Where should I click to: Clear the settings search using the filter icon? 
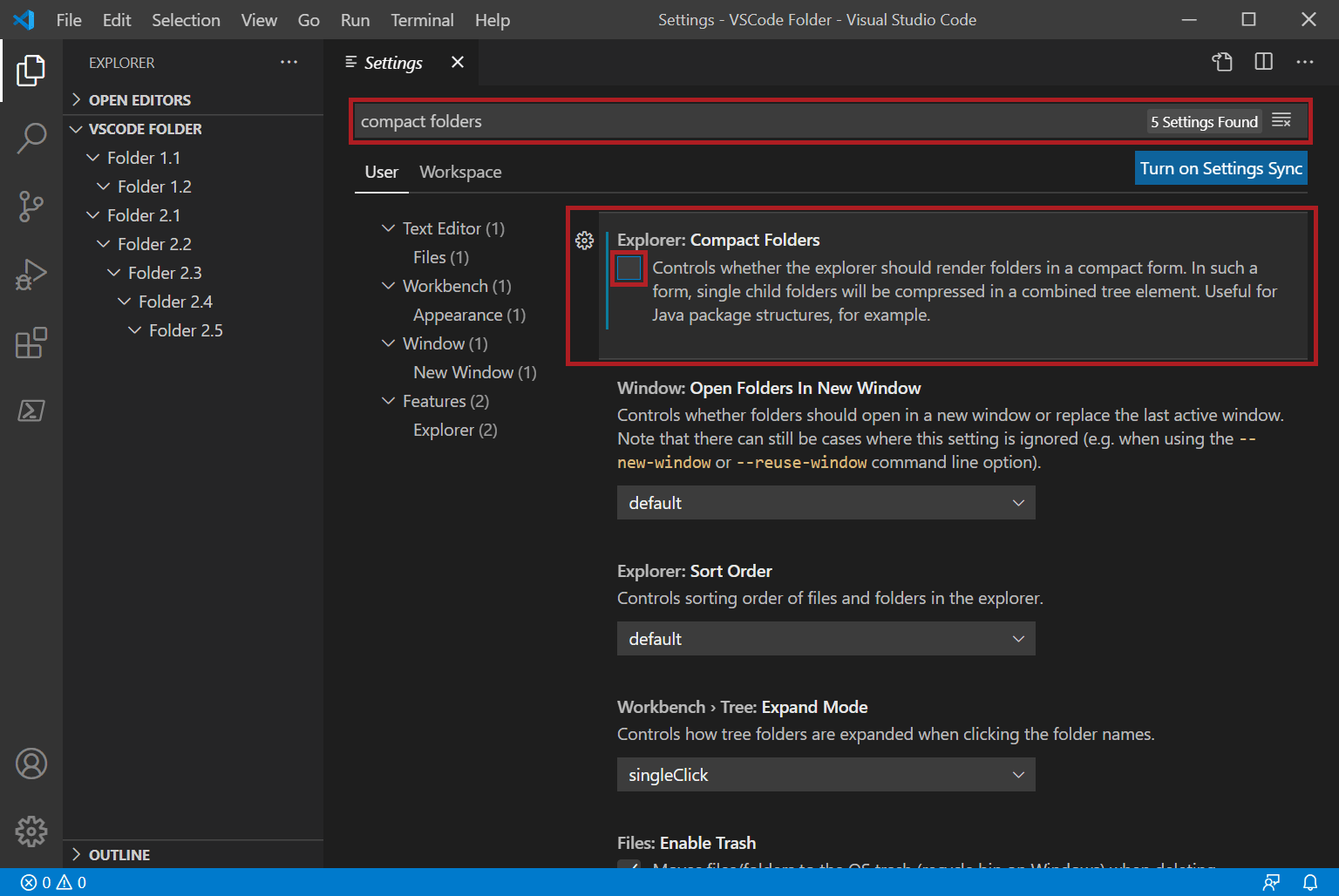click(1281, 120)
